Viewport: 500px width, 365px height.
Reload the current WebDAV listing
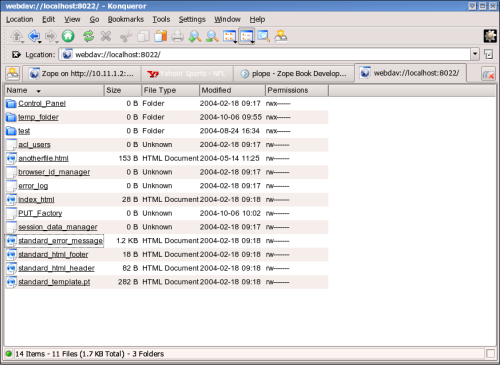click(x=89, y=36)
